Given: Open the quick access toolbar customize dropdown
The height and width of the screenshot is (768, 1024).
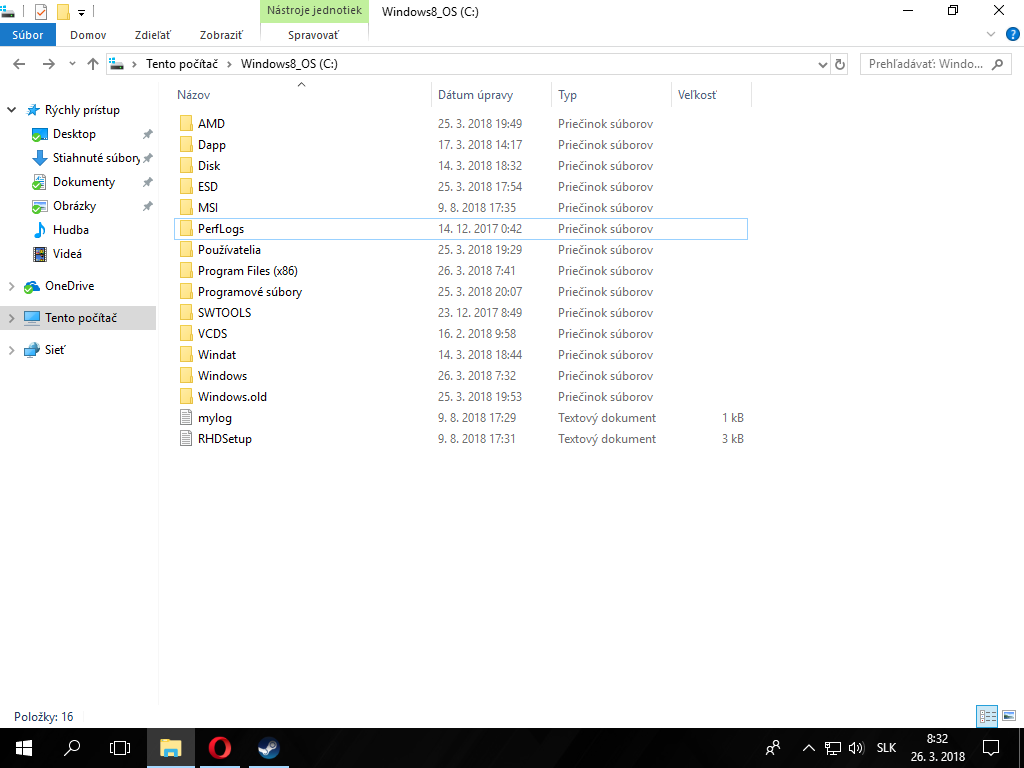Looking at the screenshot, I should (x=81, y=12).
